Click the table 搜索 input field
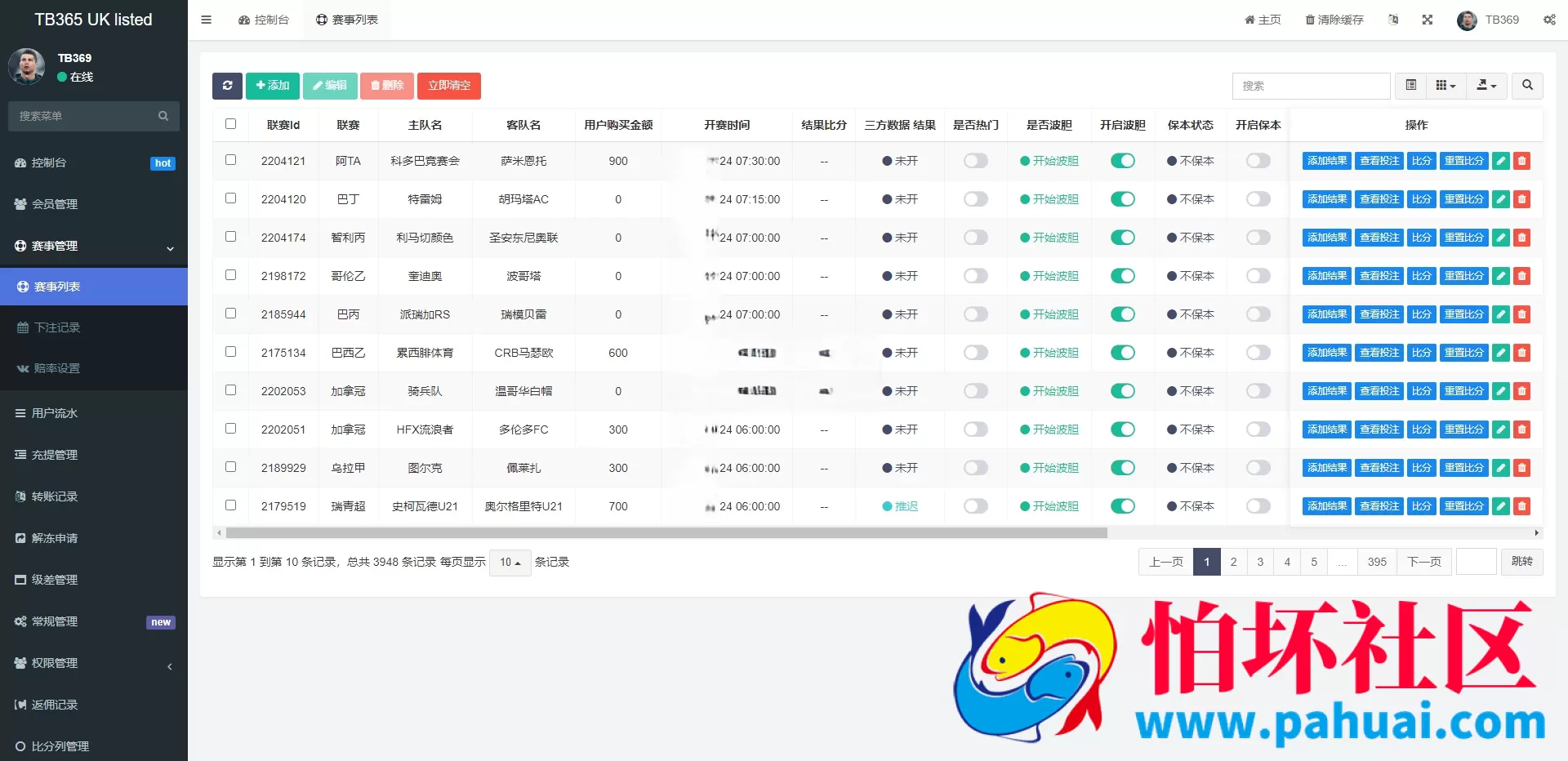 click(x=1311, y=86)
